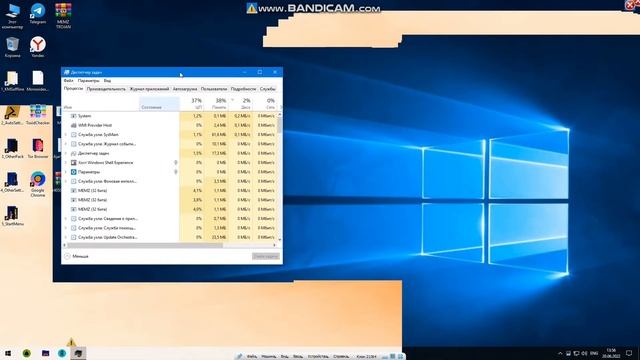Click 'Меньше' to collapse Task Manager details
The width and height of the screenshot is (640, 360).
coord(76,256)
